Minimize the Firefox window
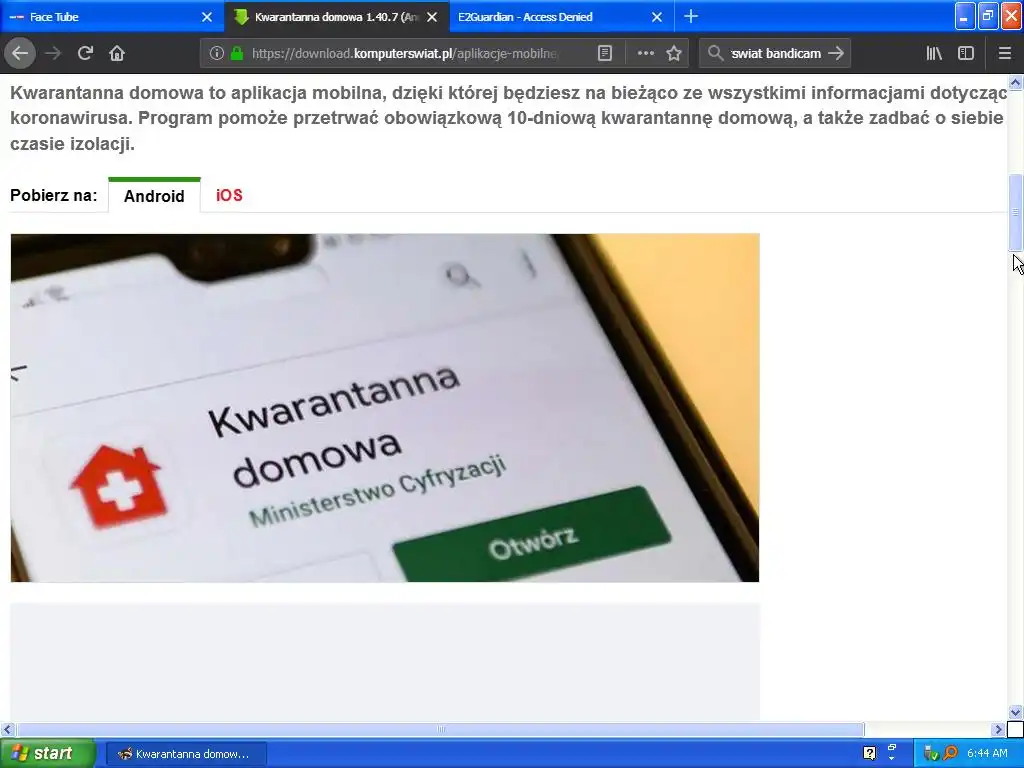Screen dimensions: 1024x768 click(x=965, y=17)
